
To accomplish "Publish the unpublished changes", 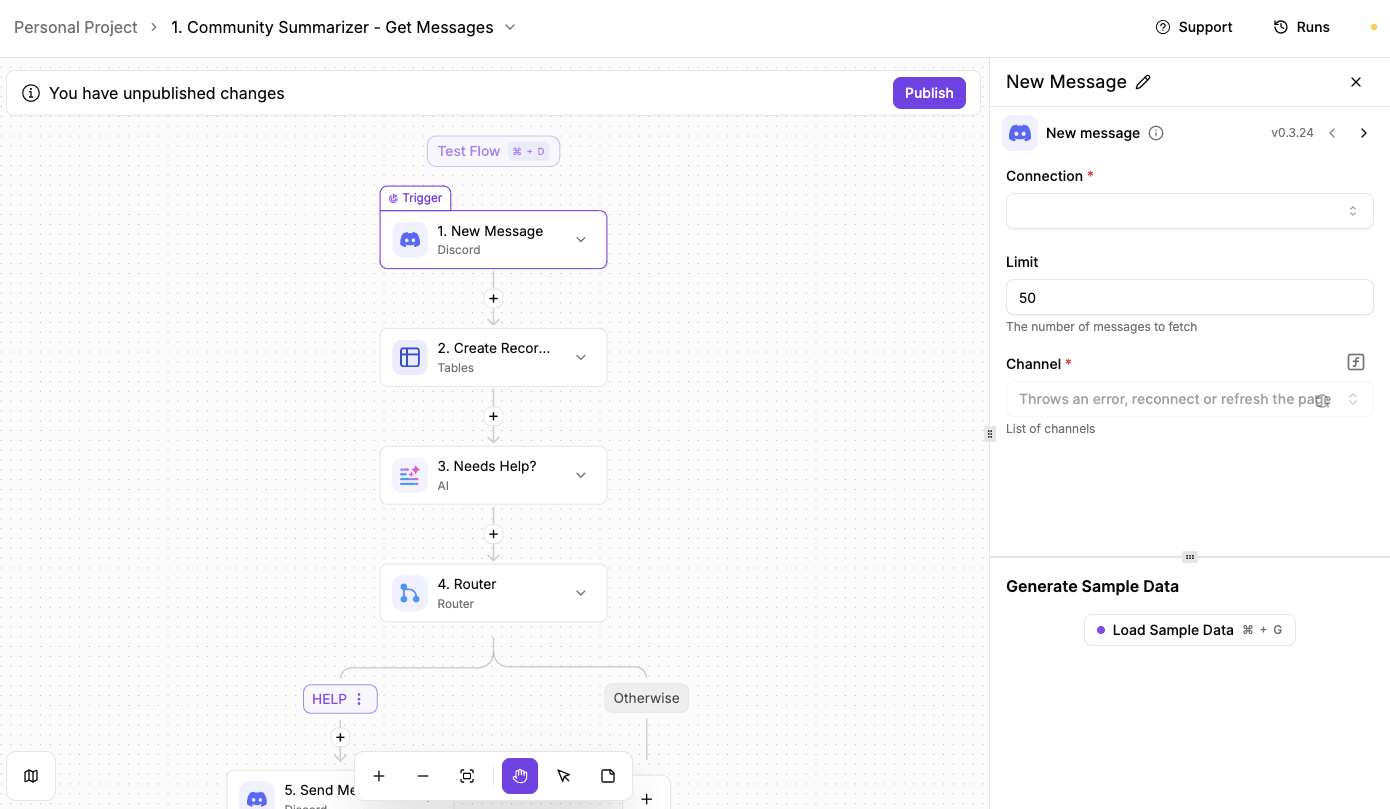I will (929, 92).
